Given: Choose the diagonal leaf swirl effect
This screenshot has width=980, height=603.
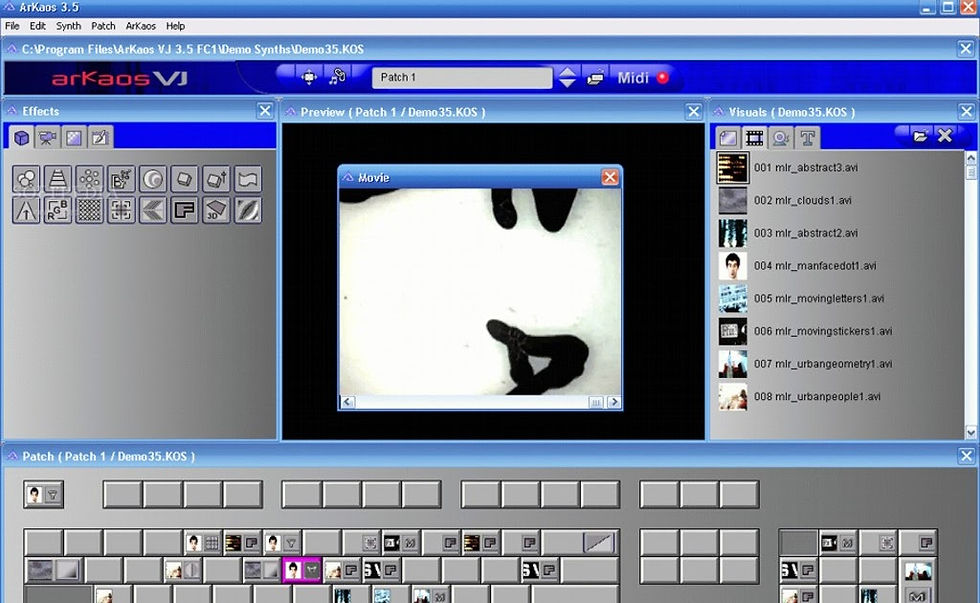Looking at the screenshot, I should click(x=248, y=210).
